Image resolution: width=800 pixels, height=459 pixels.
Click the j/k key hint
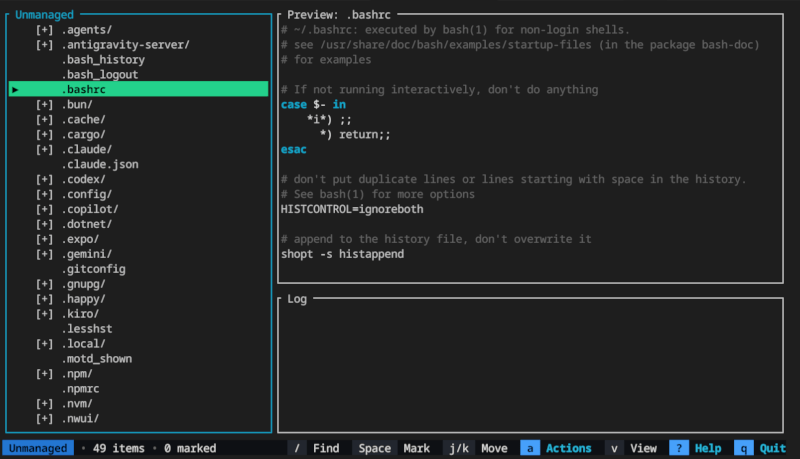pos(459,448)
